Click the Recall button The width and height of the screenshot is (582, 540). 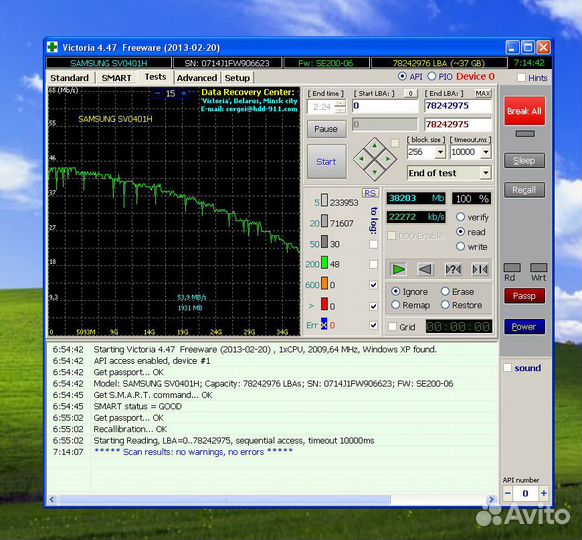coord(524,190)
